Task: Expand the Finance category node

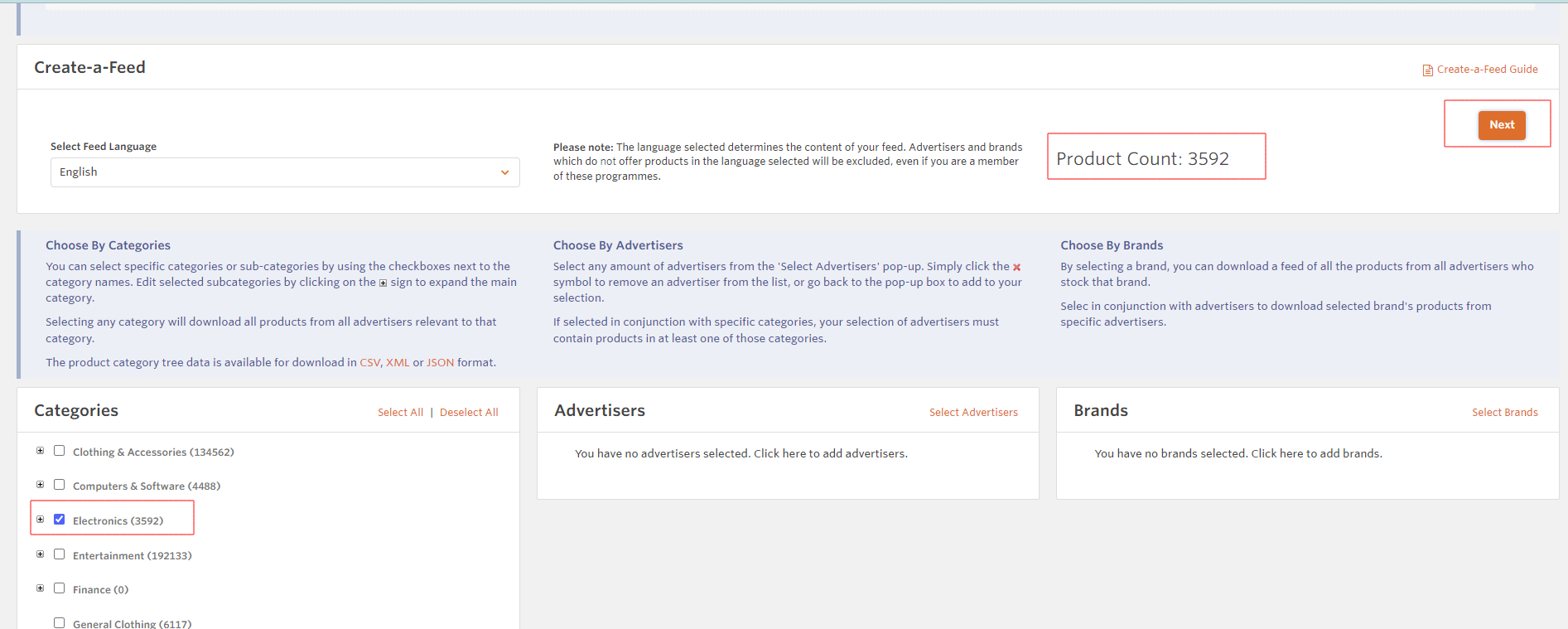Action: pos(40,588)
